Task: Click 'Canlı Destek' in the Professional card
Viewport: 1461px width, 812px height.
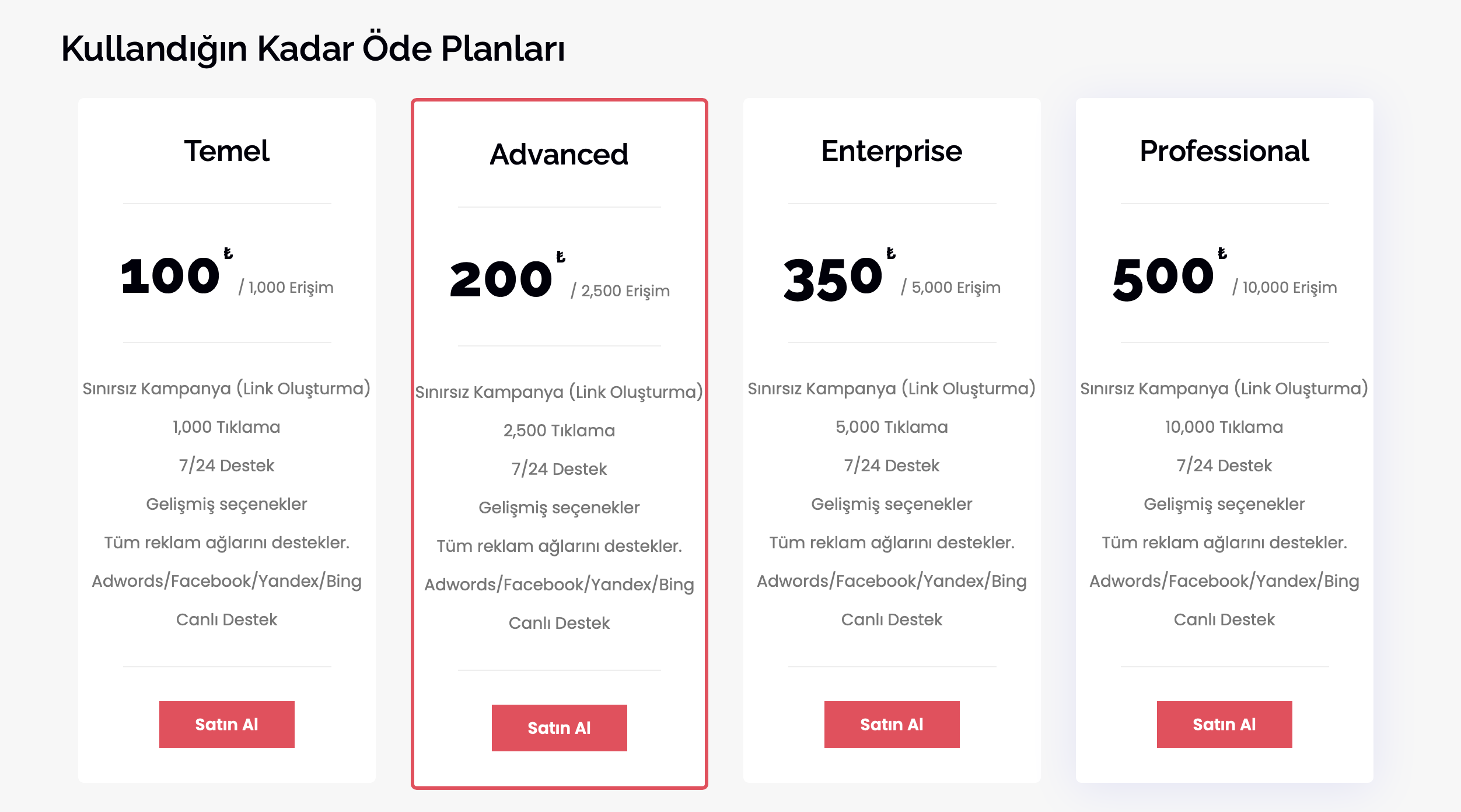Action: tap(1224, 619)
